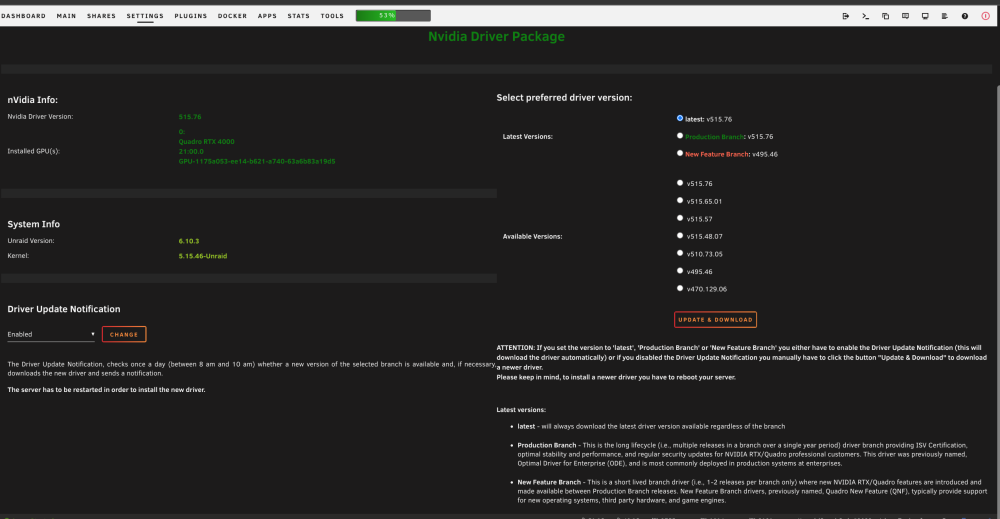This screenshot has height=519, width=1000.
Task: Select driver version v515.57
Action: [680, 218]
